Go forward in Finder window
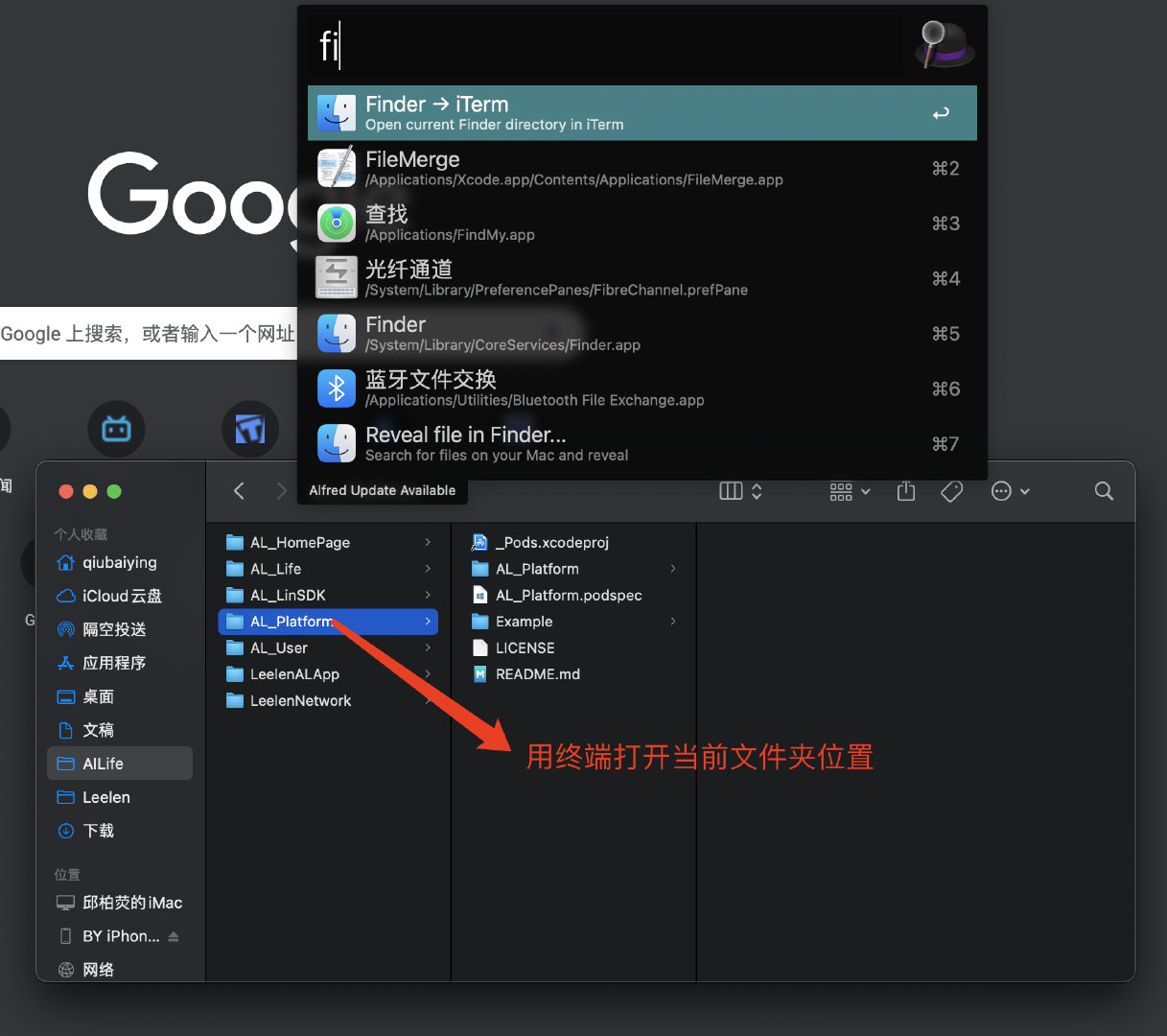The width and height of the screenshot is (1167, 1036). (x=281, y=491)
